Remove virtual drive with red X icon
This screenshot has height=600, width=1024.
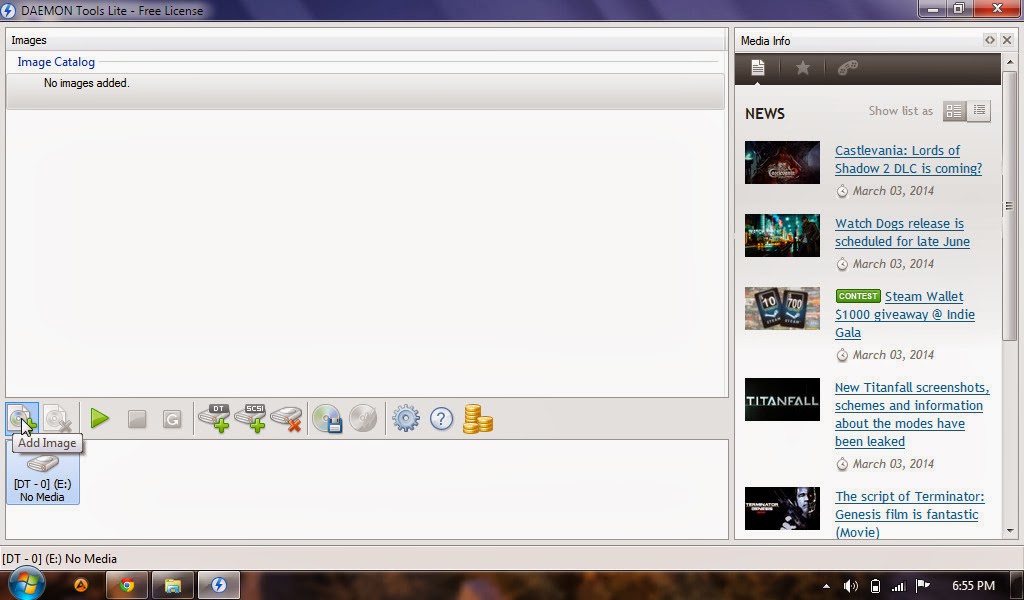[x=286, y=418]
